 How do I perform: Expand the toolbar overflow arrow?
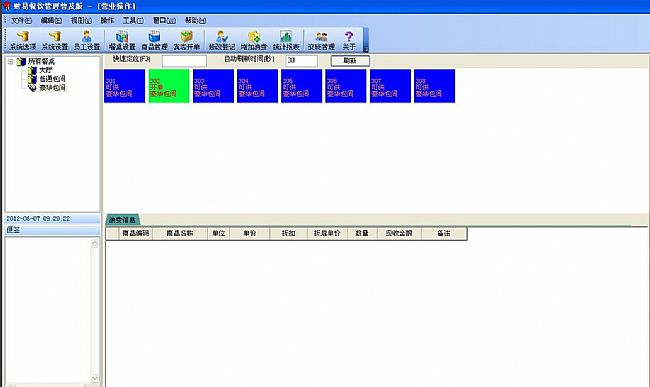pos(366,49)
